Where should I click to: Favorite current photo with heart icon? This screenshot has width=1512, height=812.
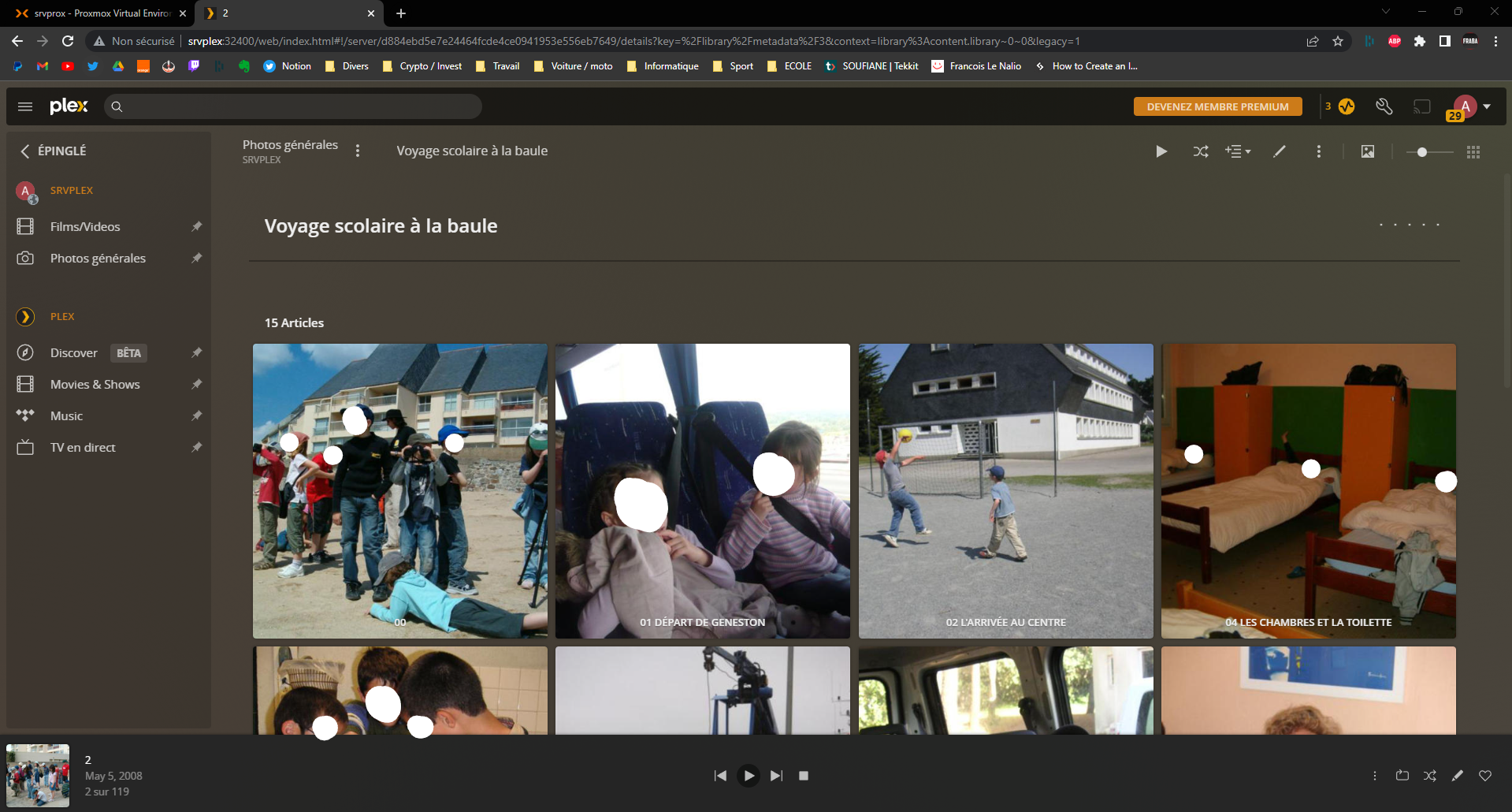[1485, 776]
